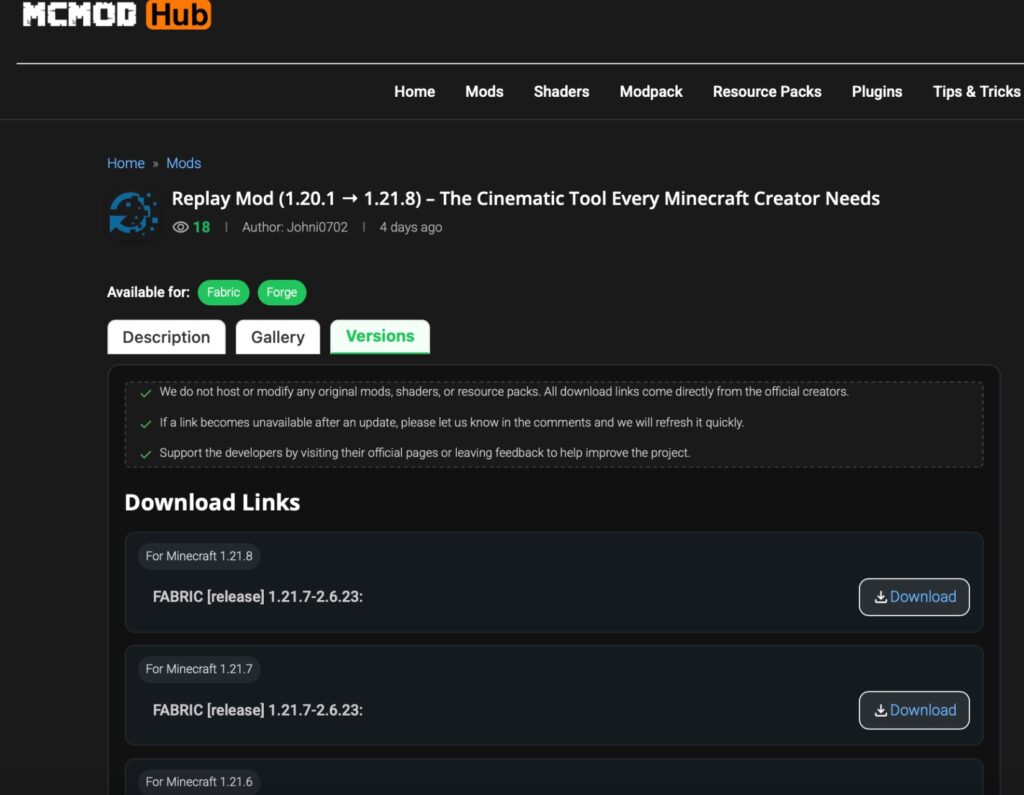Click the view count 18
The height and width of the screenshot is (795, 1024).
click(201, 227)
